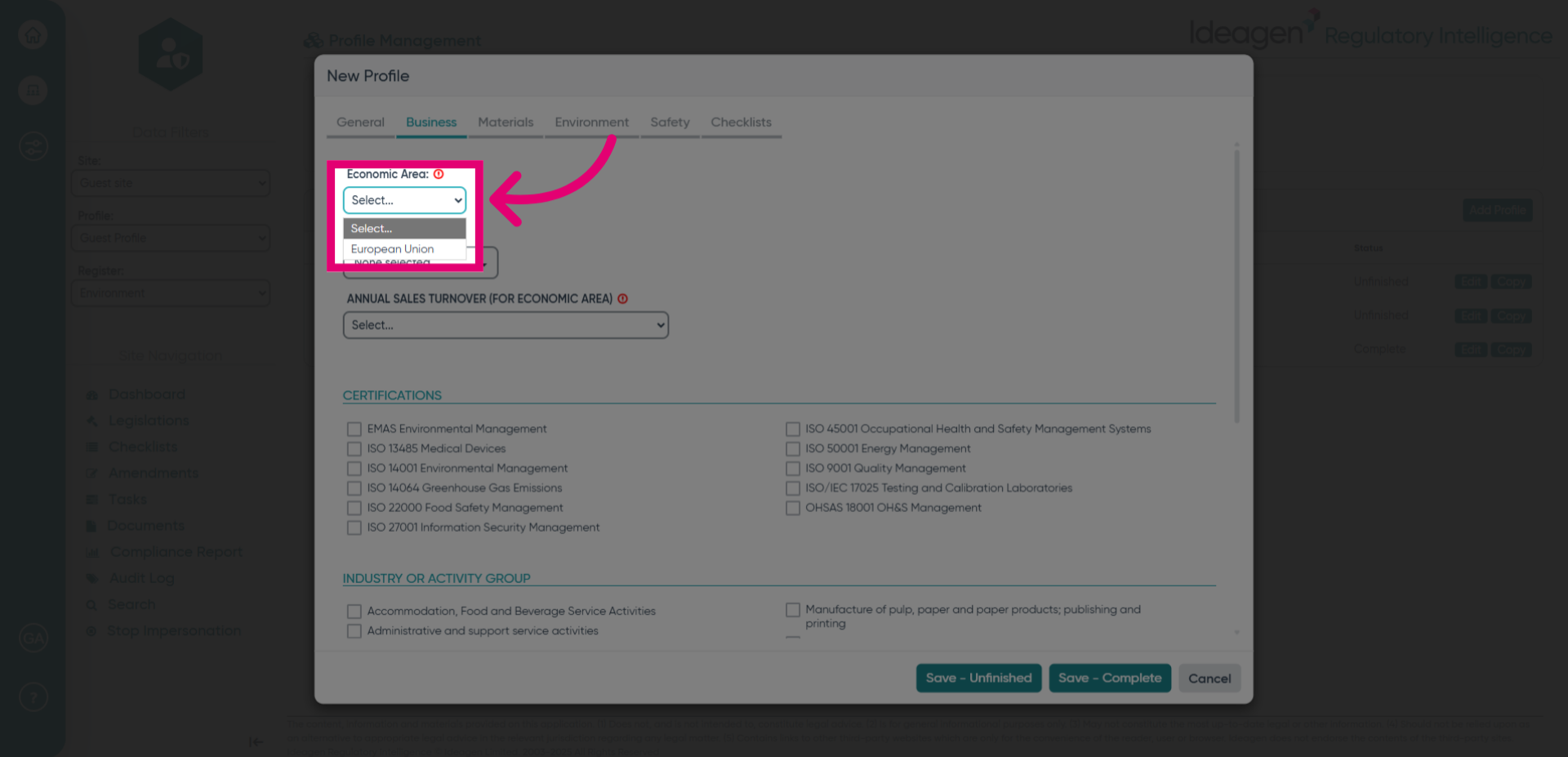This screenshot has height=757, width=1568.
Task: Open the Profile dropdown showing Guest Profile
Action: coord(171,238)
